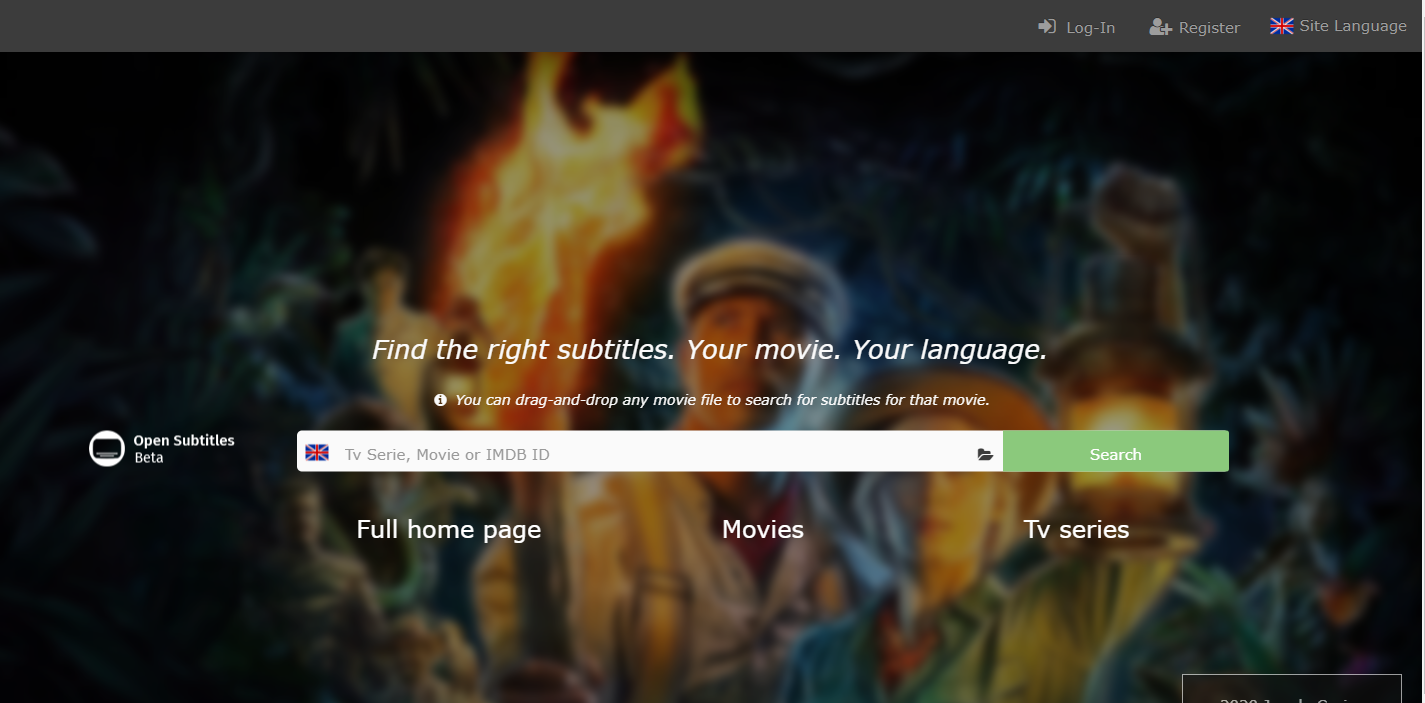Click the Log-In arrow icon
The height and width of the screenshot is (703, 1425).
point(1047,27)
